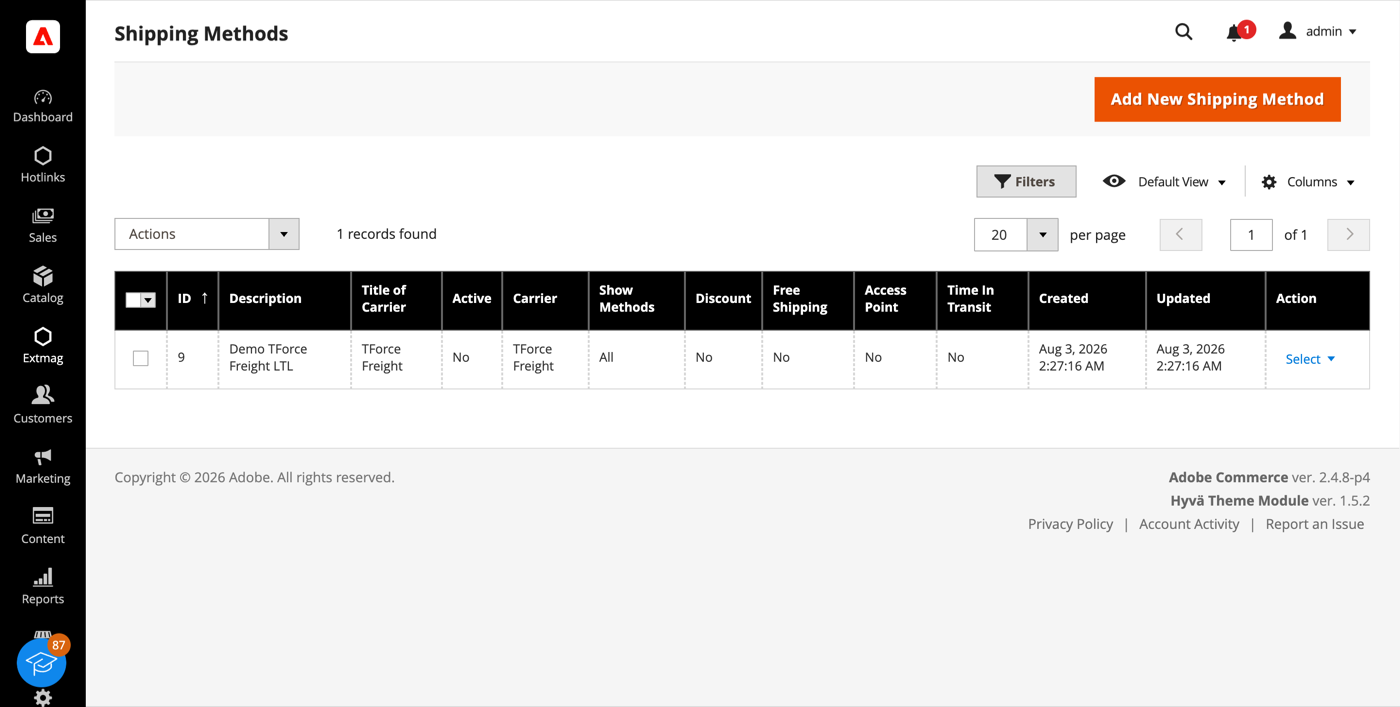
Task: Open the Default View dropdown
Action: pyautogui.click(x=1165, y=182)
